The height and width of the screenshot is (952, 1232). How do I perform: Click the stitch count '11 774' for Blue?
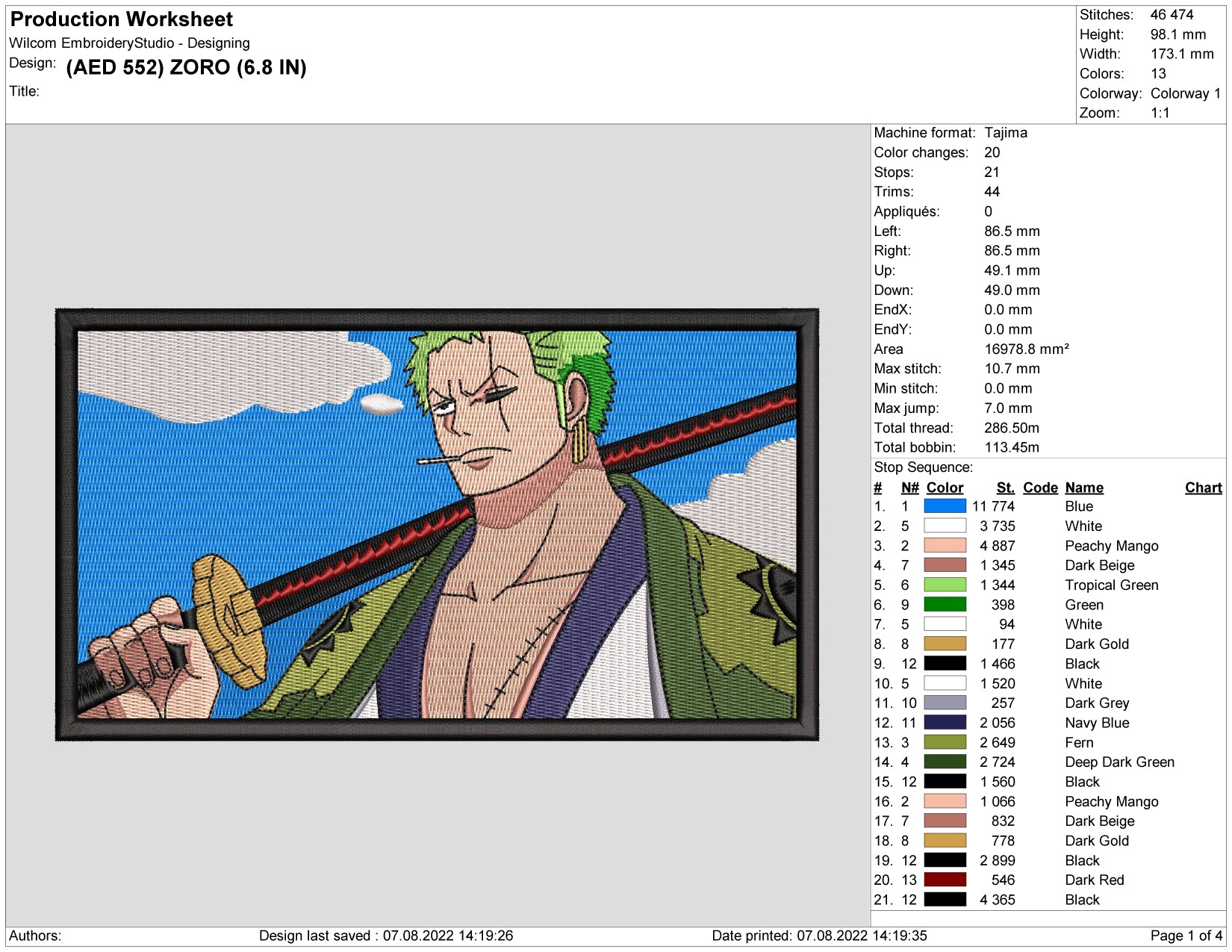coord(993,506)
